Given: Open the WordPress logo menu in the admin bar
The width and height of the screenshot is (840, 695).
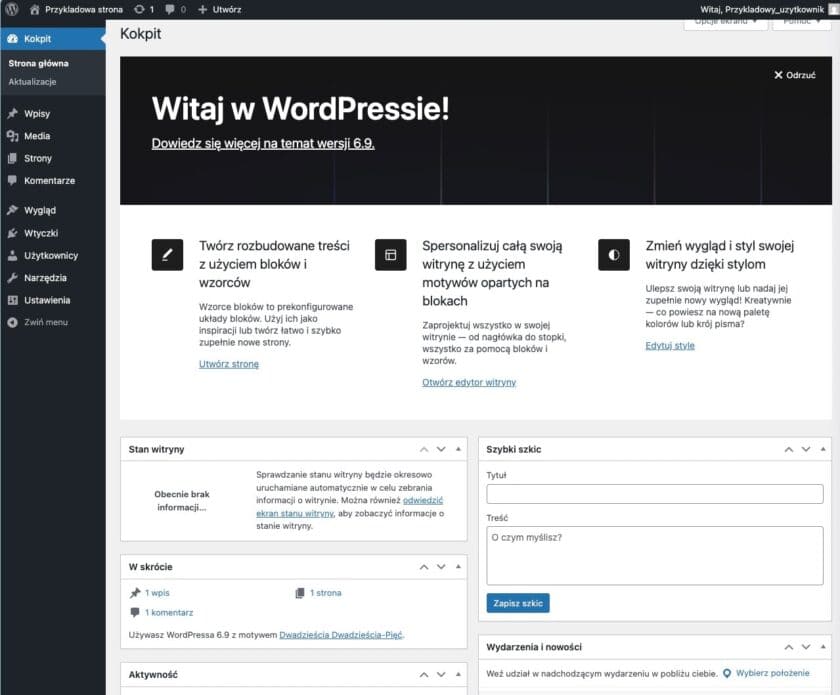Looking at the screenshot, I should (x=11, y=9).
